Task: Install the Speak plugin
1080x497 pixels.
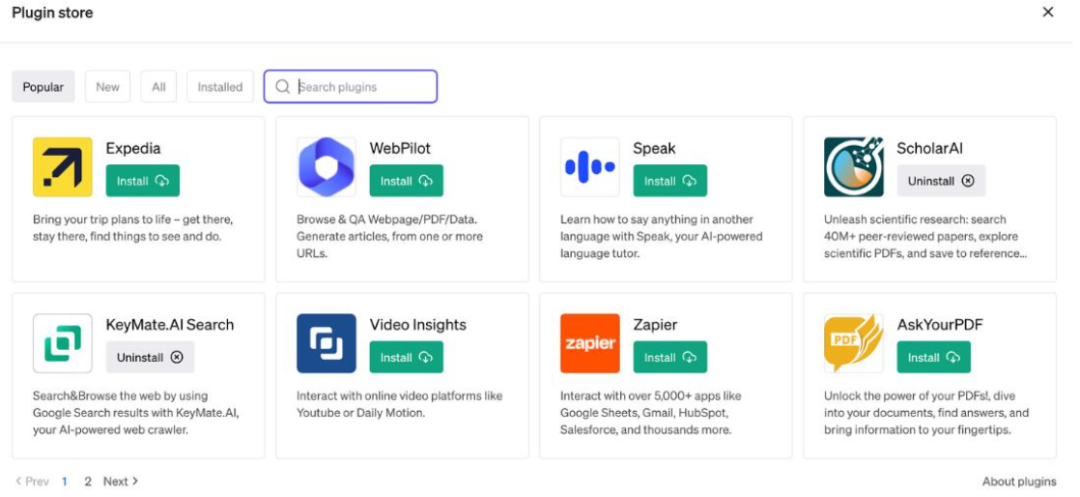Action: click(670, 181)
